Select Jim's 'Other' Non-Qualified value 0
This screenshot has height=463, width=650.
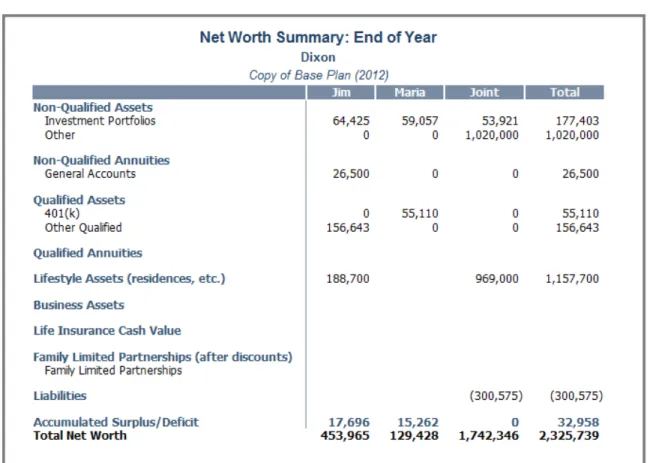tap(366, 135)
